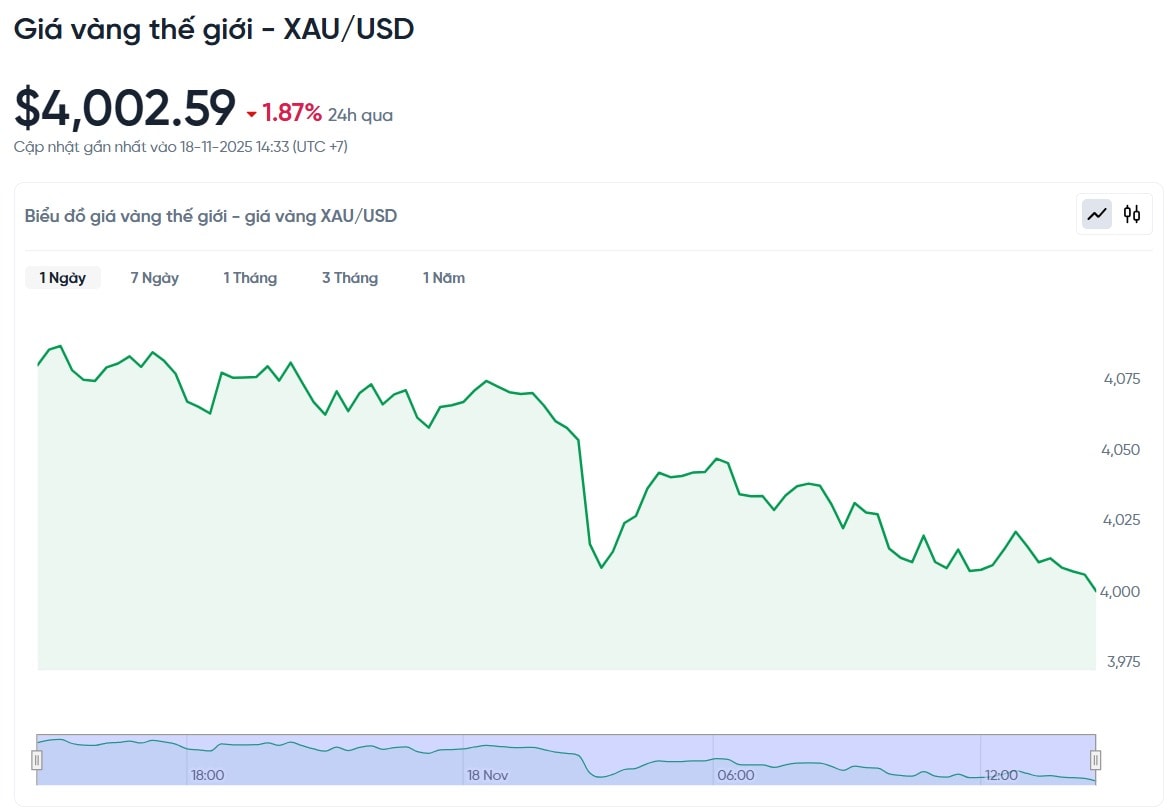Click the last update timestamp text
The image size is (1171, 810).
tap(181, 147)
